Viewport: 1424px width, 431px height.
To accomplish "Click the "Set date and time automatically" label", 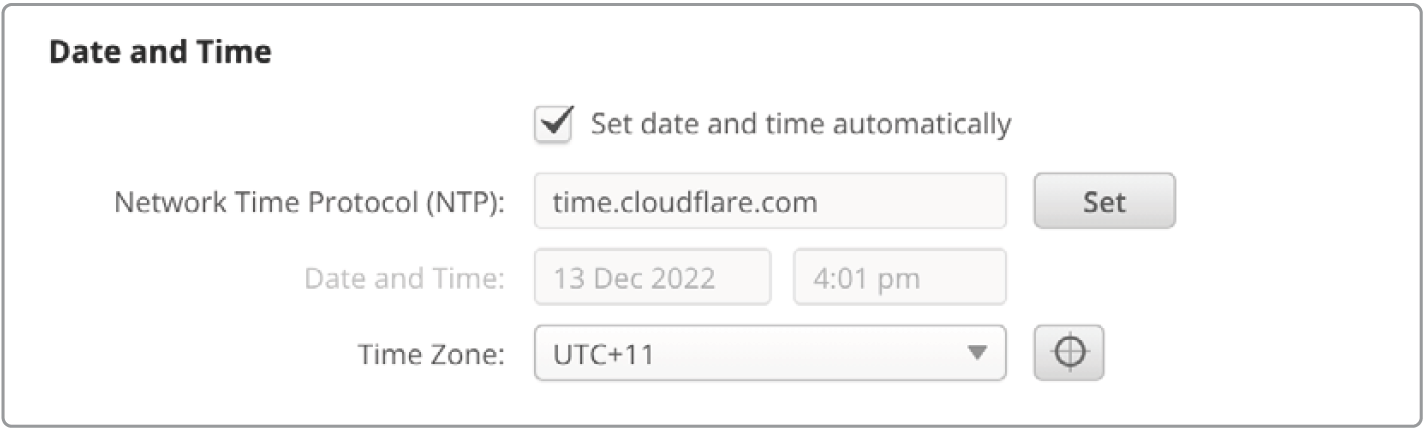I will 800,124.
